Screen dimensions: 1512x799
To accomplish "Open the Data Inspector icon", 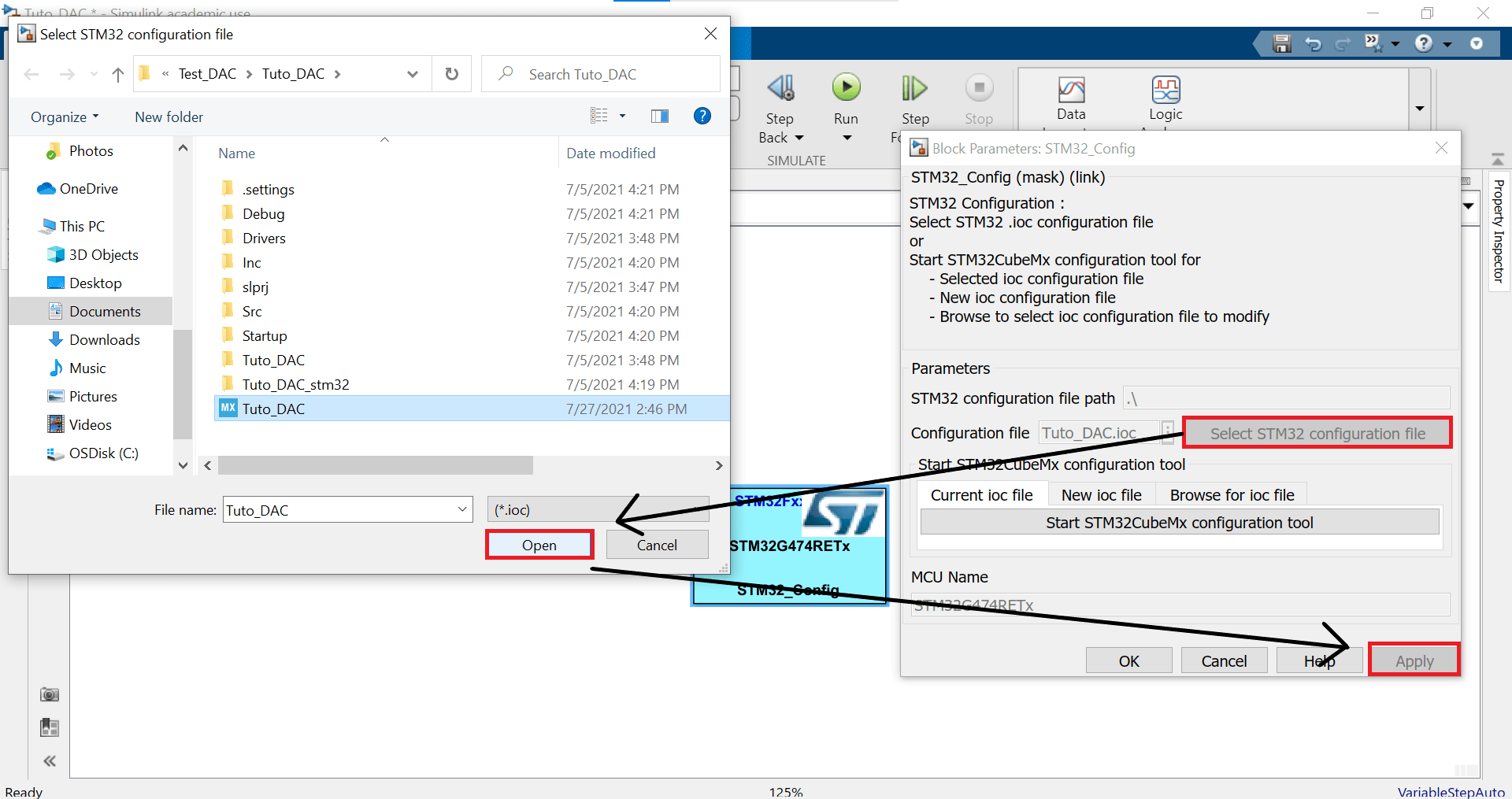I will pos(1071,90).
